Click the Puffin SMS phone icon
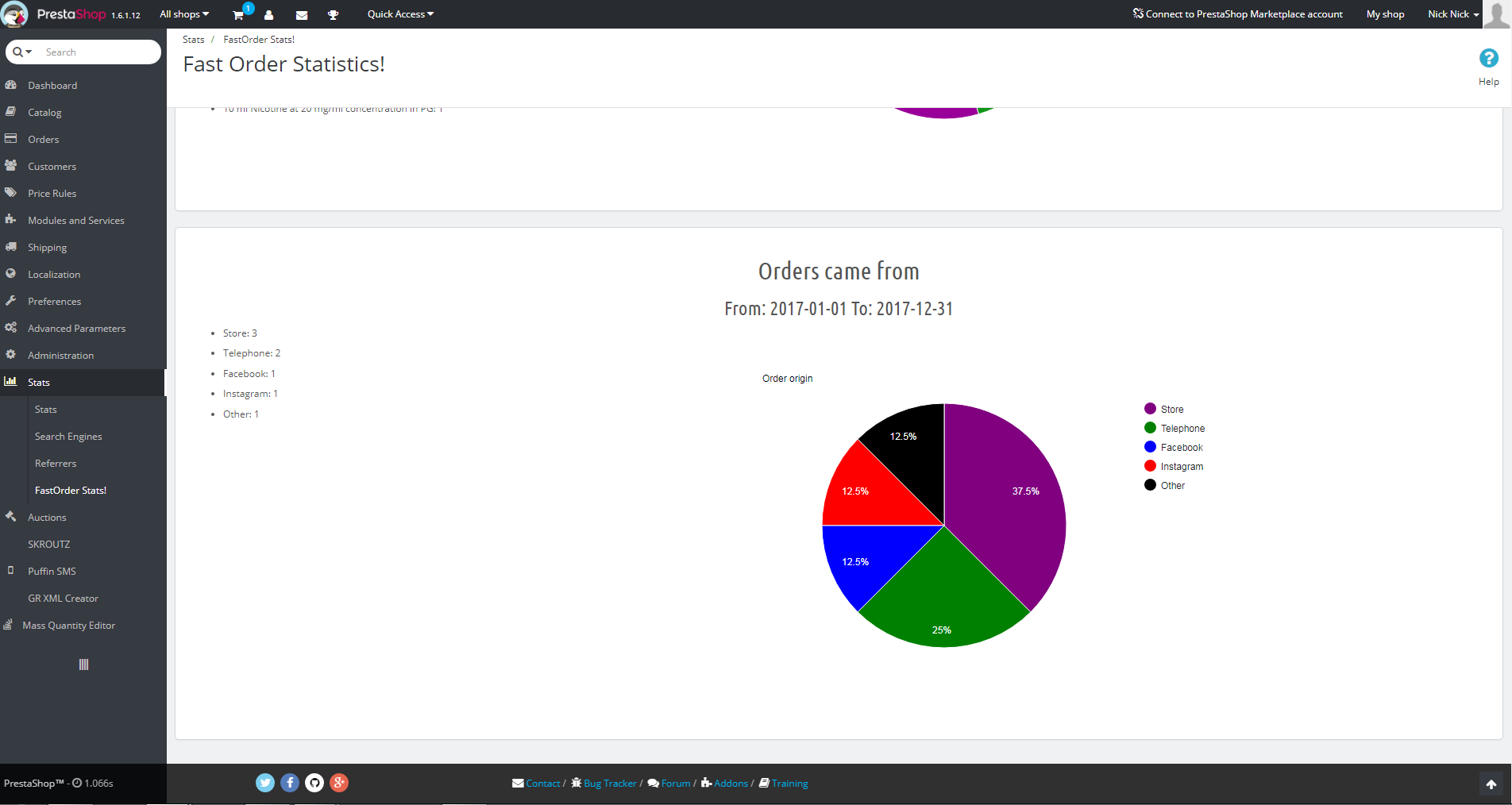The image size is (1512, 805). [x=10, y=571]
